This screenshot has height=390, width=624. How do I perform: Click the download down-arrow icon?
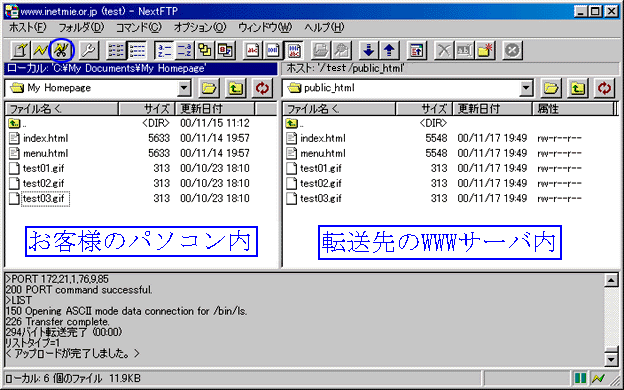369,51
